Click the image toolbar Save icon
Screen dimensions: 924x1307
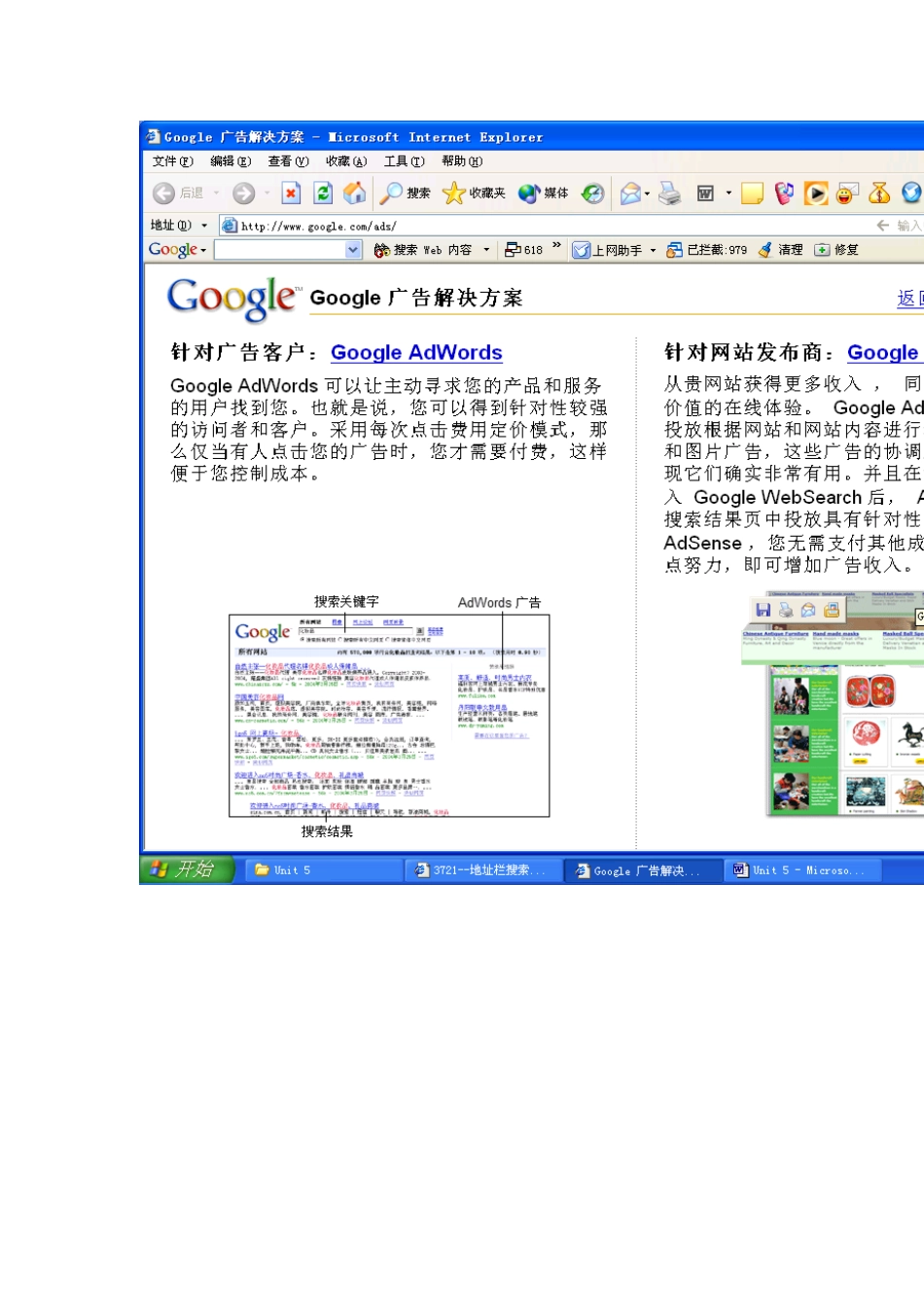click(x=764, y=610)
